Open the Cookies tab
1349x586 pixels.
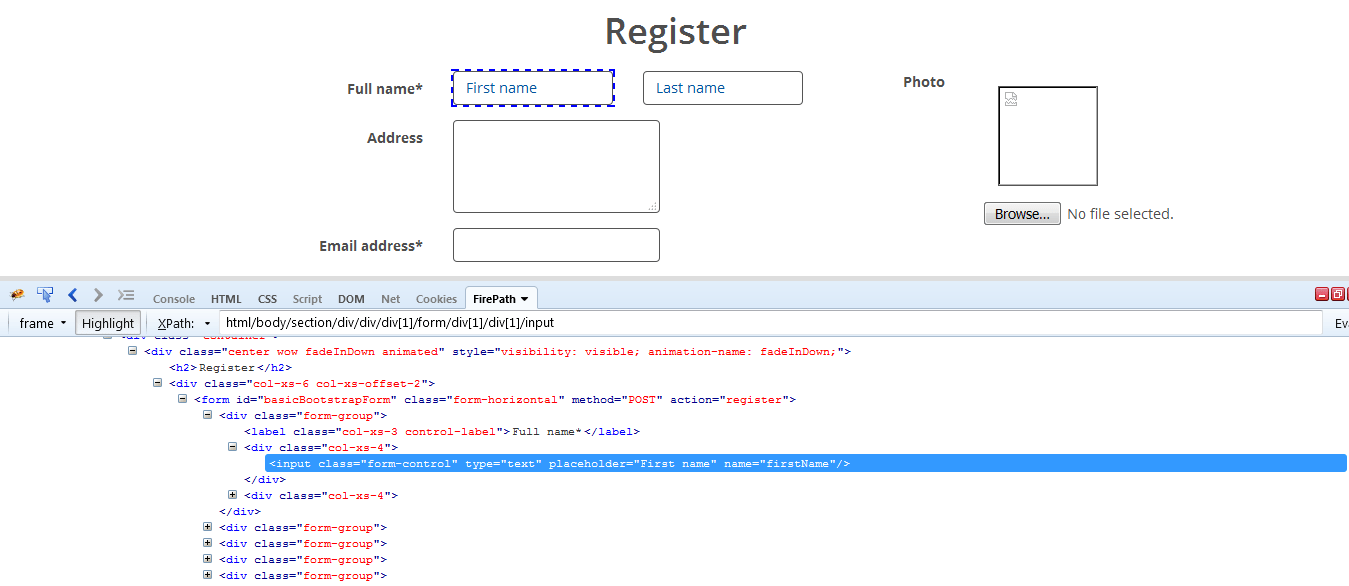pyautogui.click(x=436, y=299)
